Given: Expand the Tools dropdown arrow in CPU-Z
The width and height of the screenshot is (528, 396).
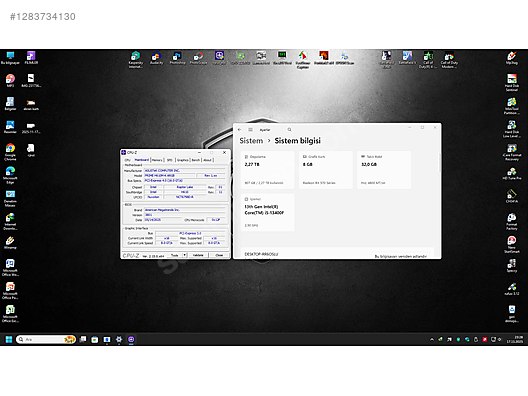Looking at the screenshot, I should coord(185,255).
